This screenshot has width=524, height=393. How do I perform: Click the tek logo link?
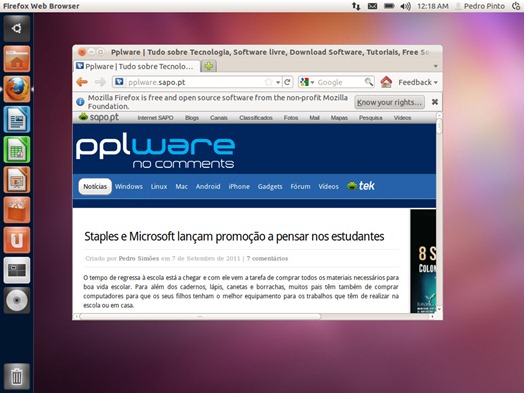point(361,186)
